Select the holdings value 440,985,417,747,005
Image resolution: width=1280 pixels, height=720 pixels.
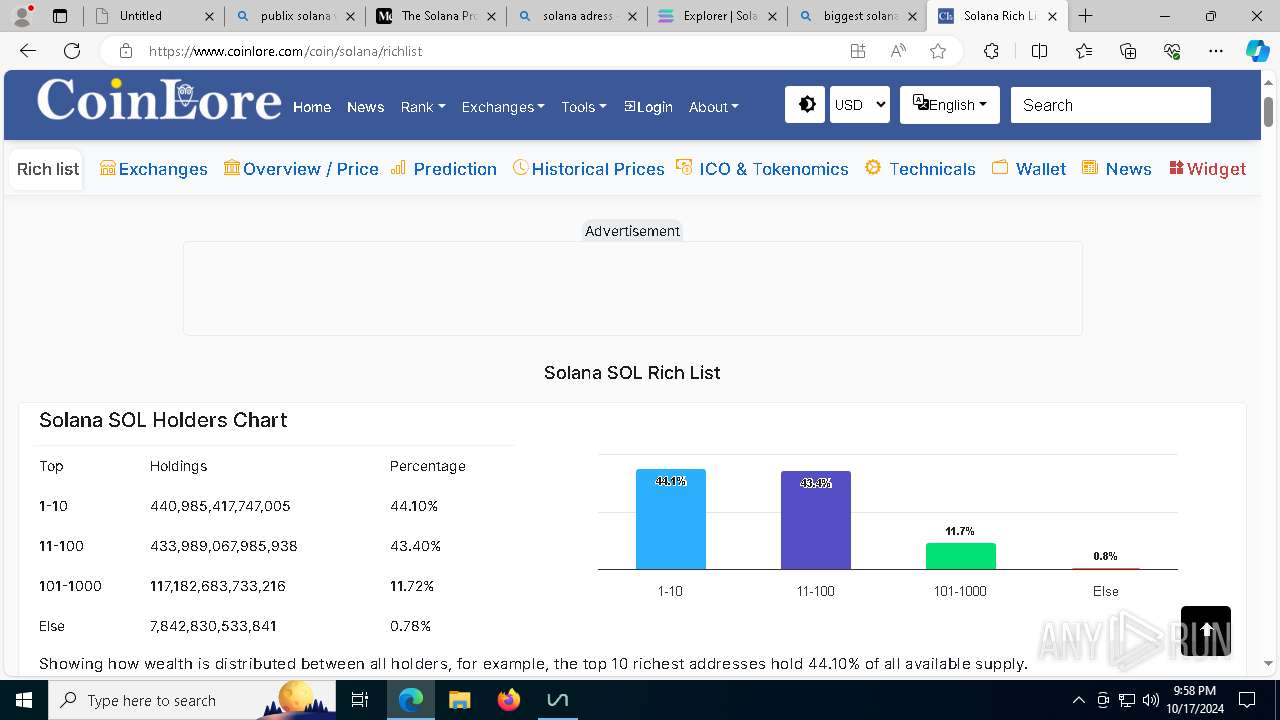coord(220,506)
